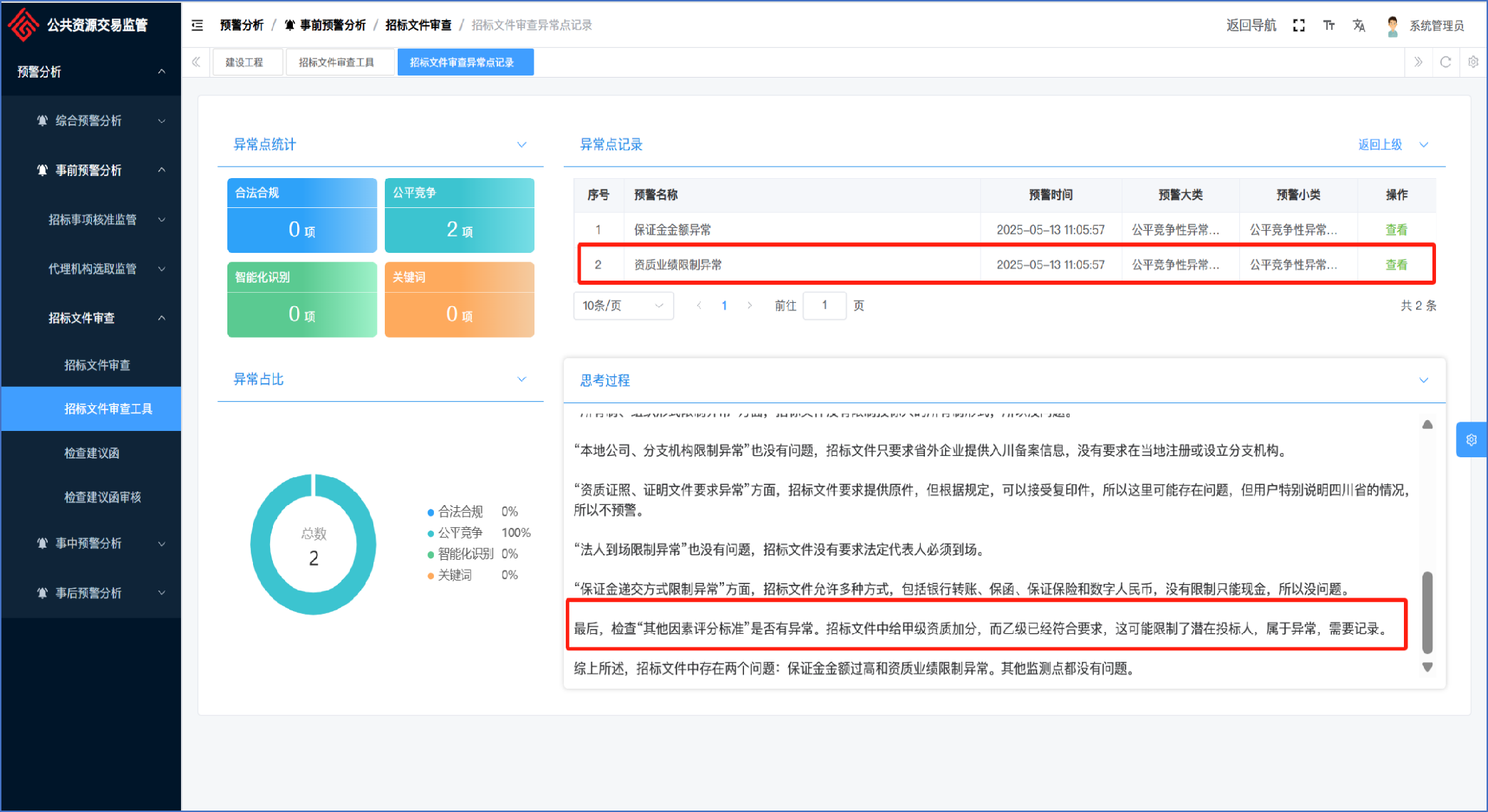Click the refresh icon on tab bar
This screenshot has width=1488, height=812.
click(1445, 62)
